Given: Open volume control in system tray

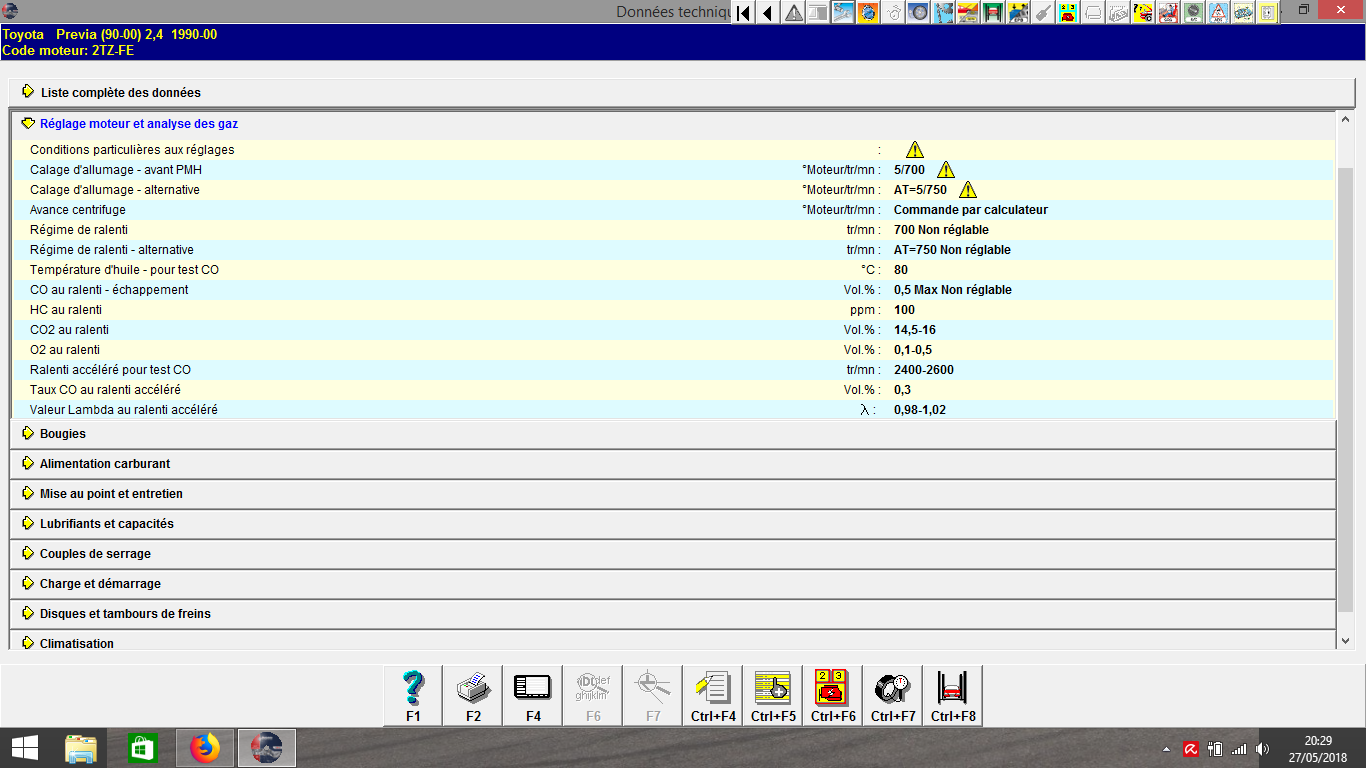Looking at the screenshot, I should [x=1263, y=748].
